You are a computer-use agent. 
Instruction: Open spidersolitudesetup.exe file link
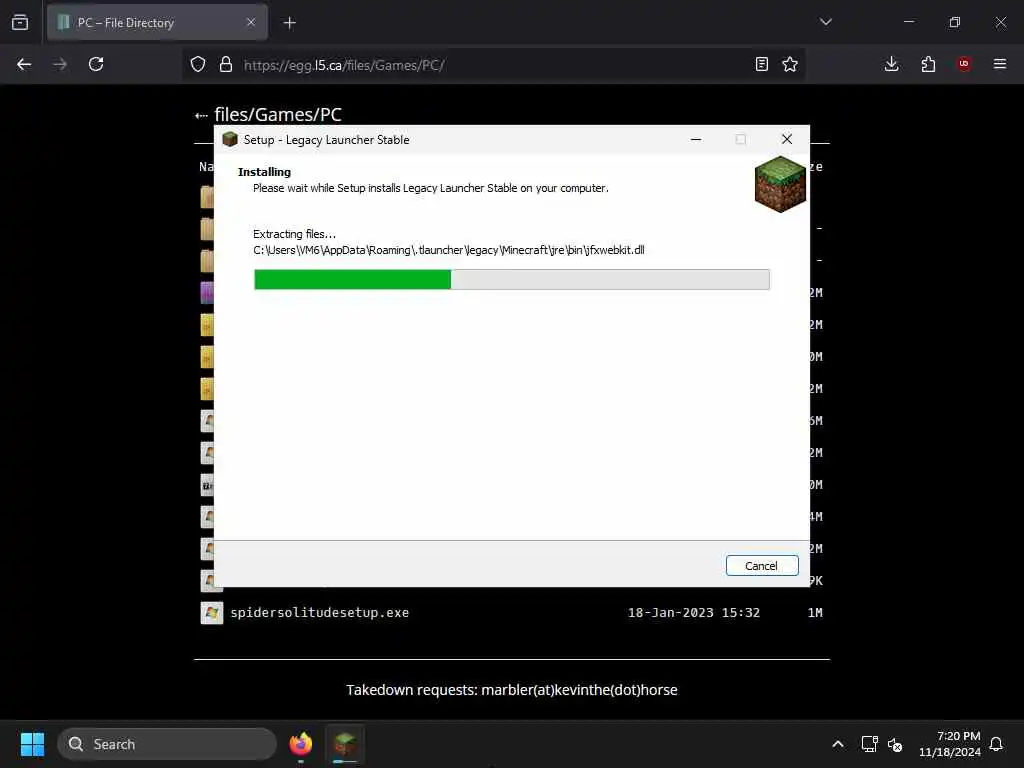coord(319,613)
